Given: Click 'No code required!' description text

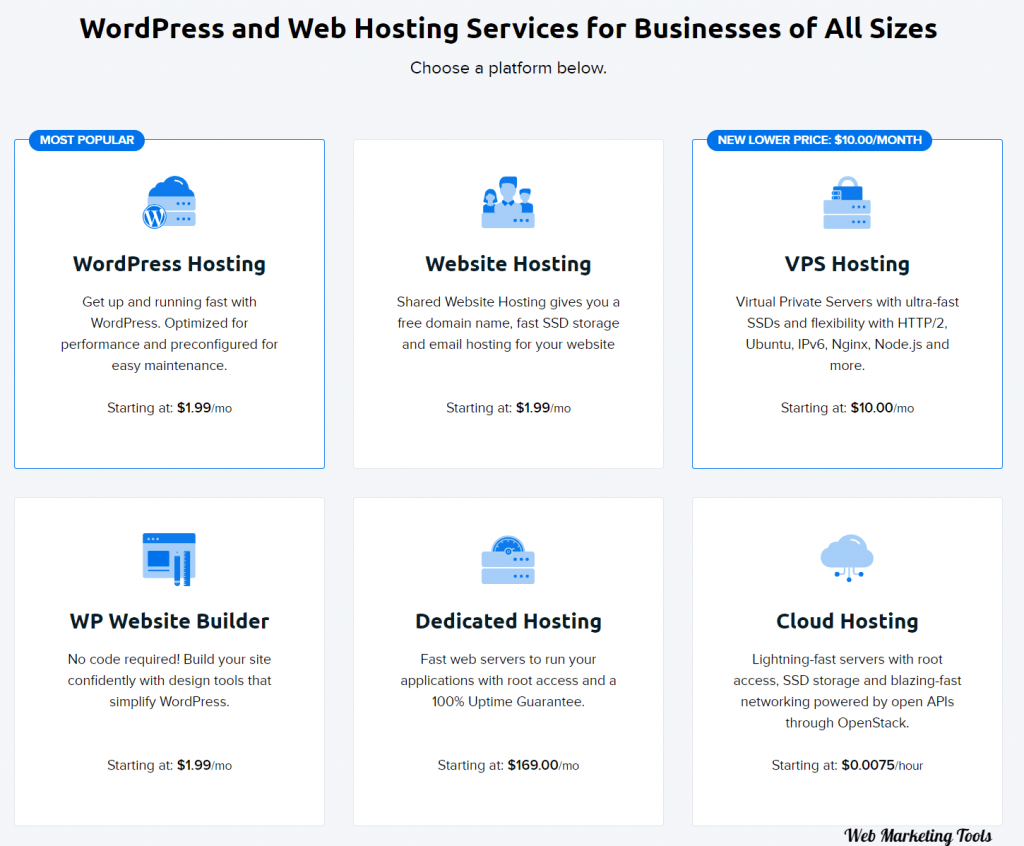Looking at the screenshot, I should coord(169,680).
